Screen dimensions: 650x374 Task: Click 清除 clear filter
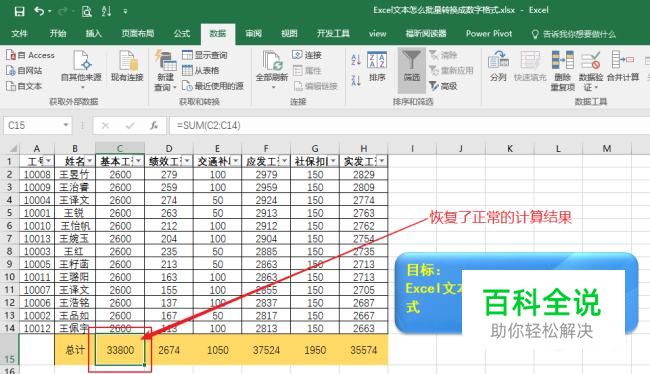tap(443, 55)
